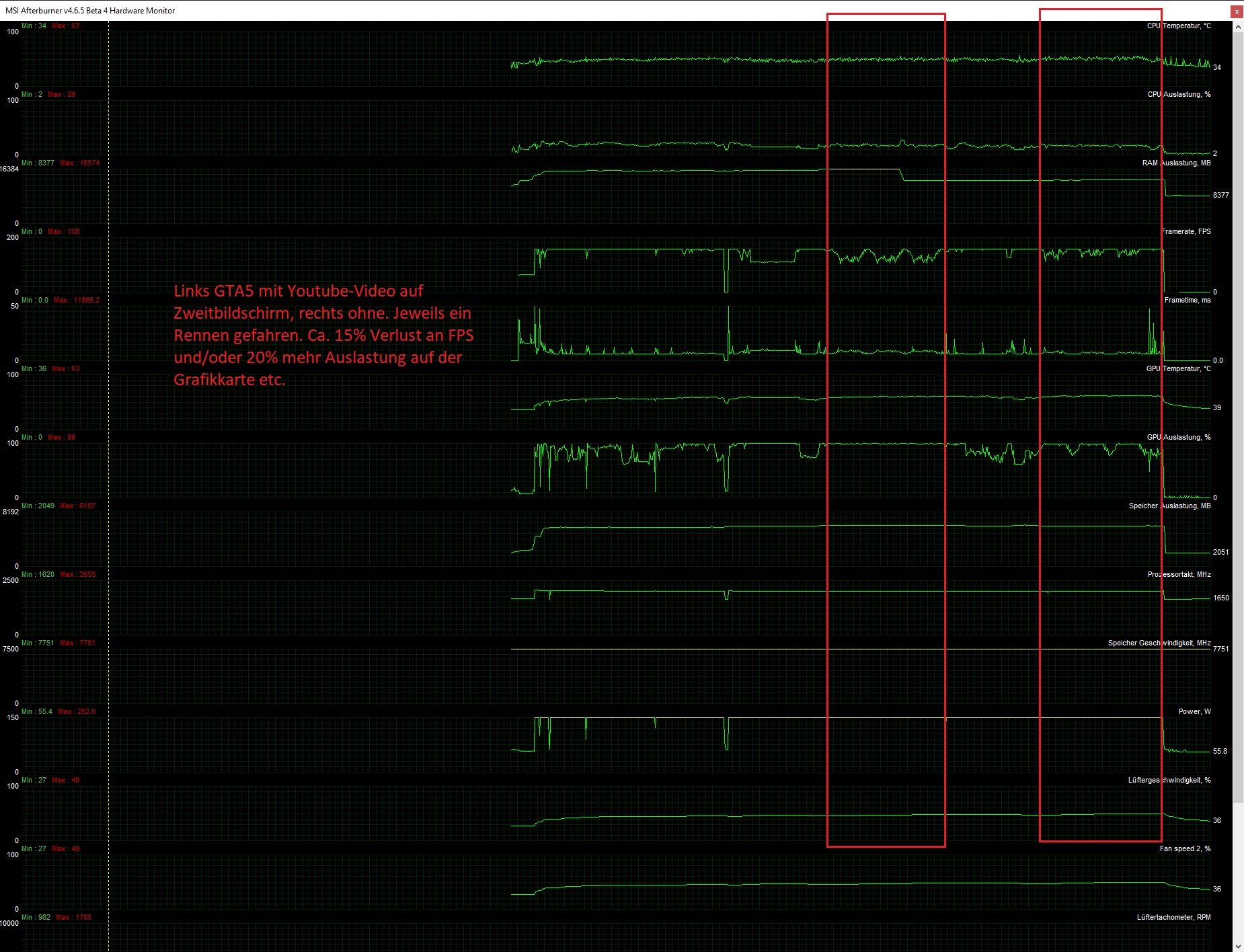This screenshot has width=1244, height=952.
Task: Click 'Max : 252.9' on Power graph
Action: click(77, 711)
